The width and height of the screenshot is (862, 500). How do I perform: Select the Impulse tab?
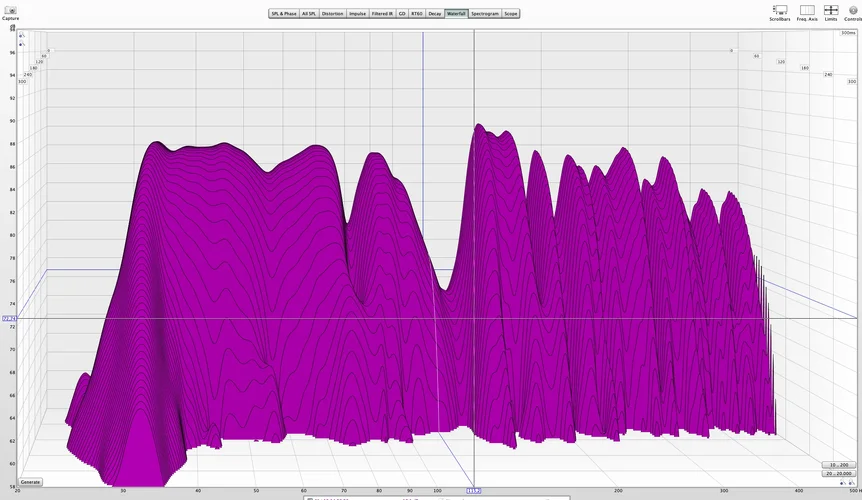coord(357,14)
